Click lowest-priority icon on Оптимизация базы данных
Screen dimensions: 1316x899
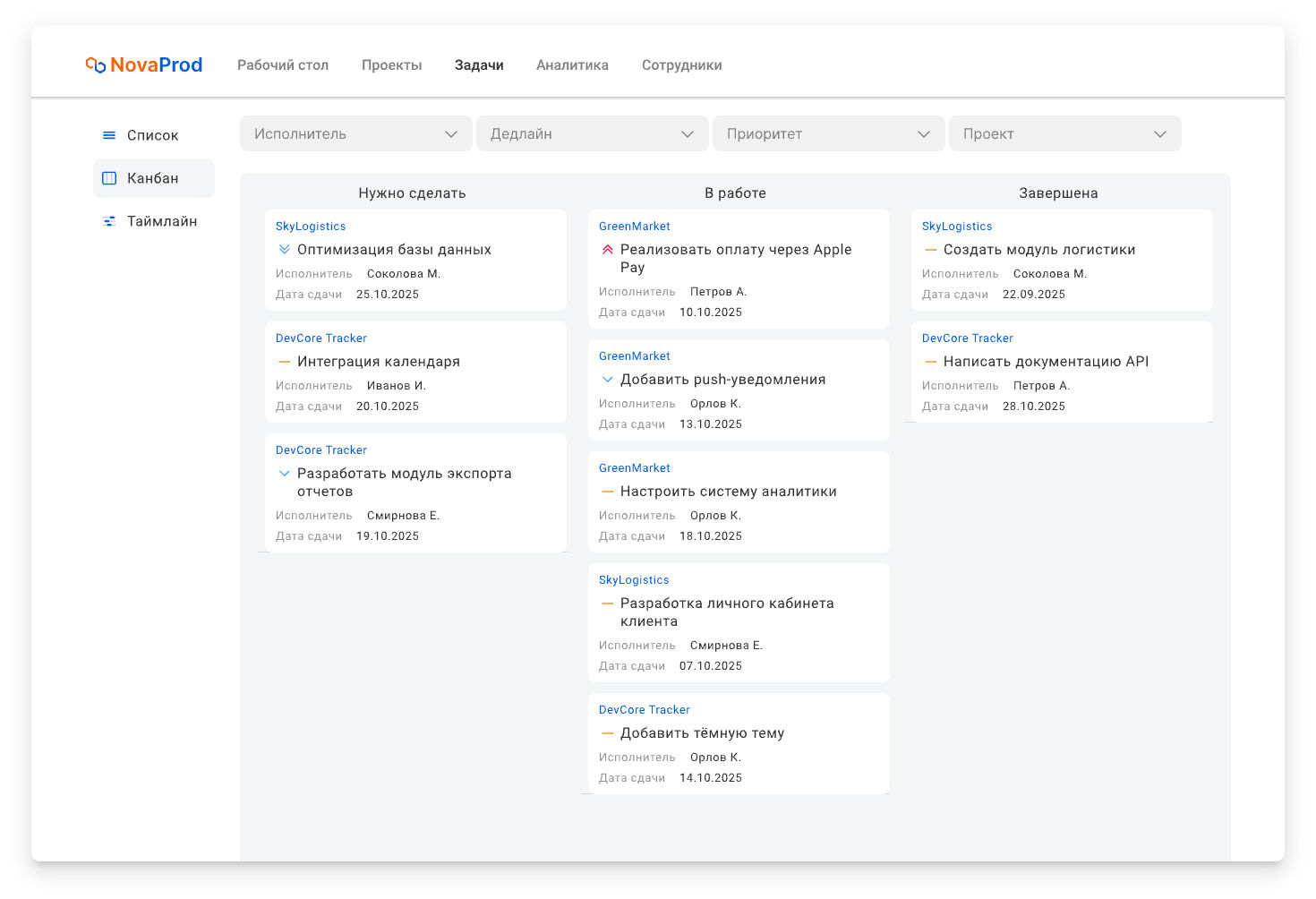tap(285, 250)
